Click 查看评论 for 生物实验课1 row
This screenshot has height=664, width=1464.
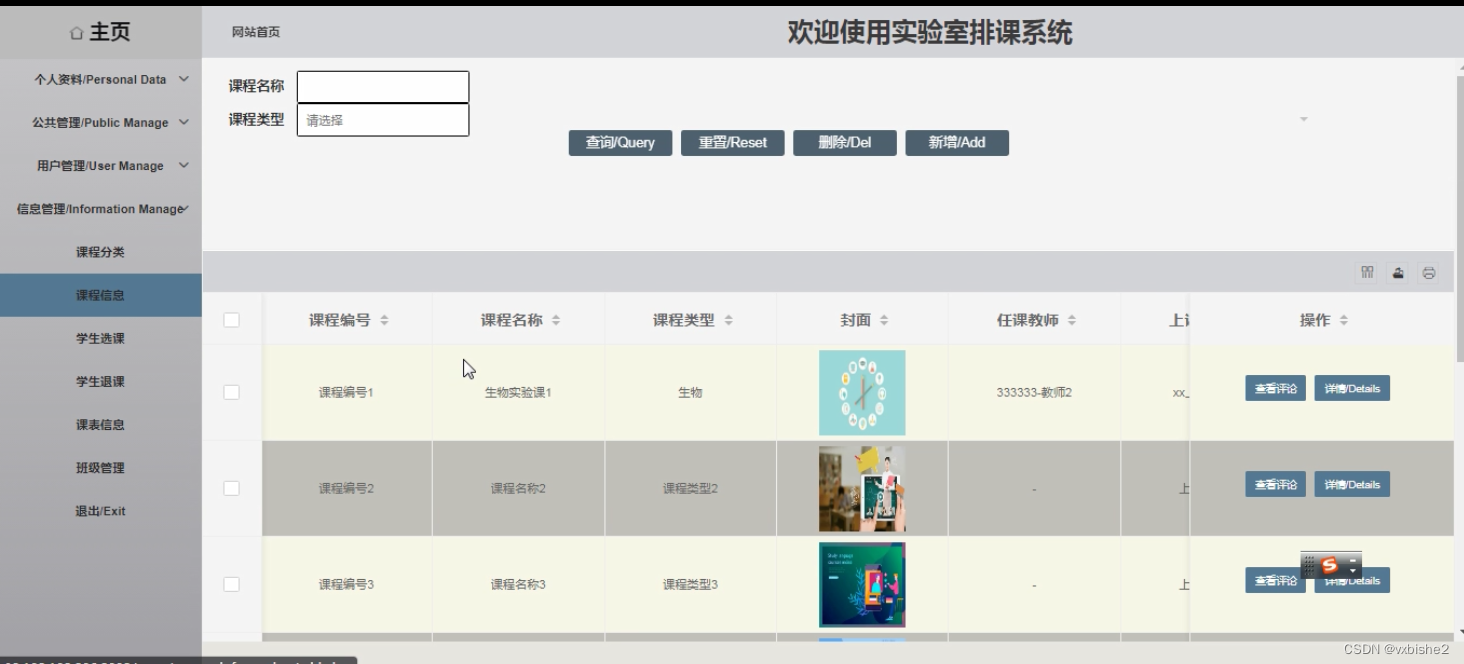(1275, 388)
